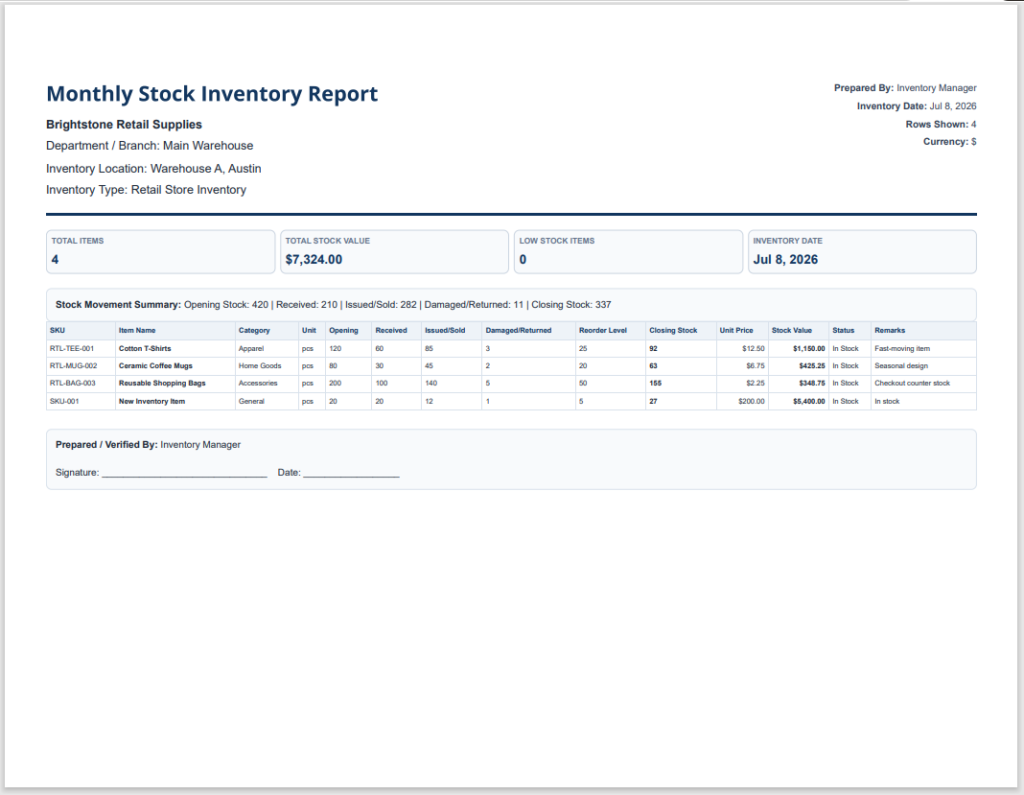Select the Ceramic Coffee Mugs item name
The height and width of the screenshot is (795, 1024).
click(x=155, y=366)
